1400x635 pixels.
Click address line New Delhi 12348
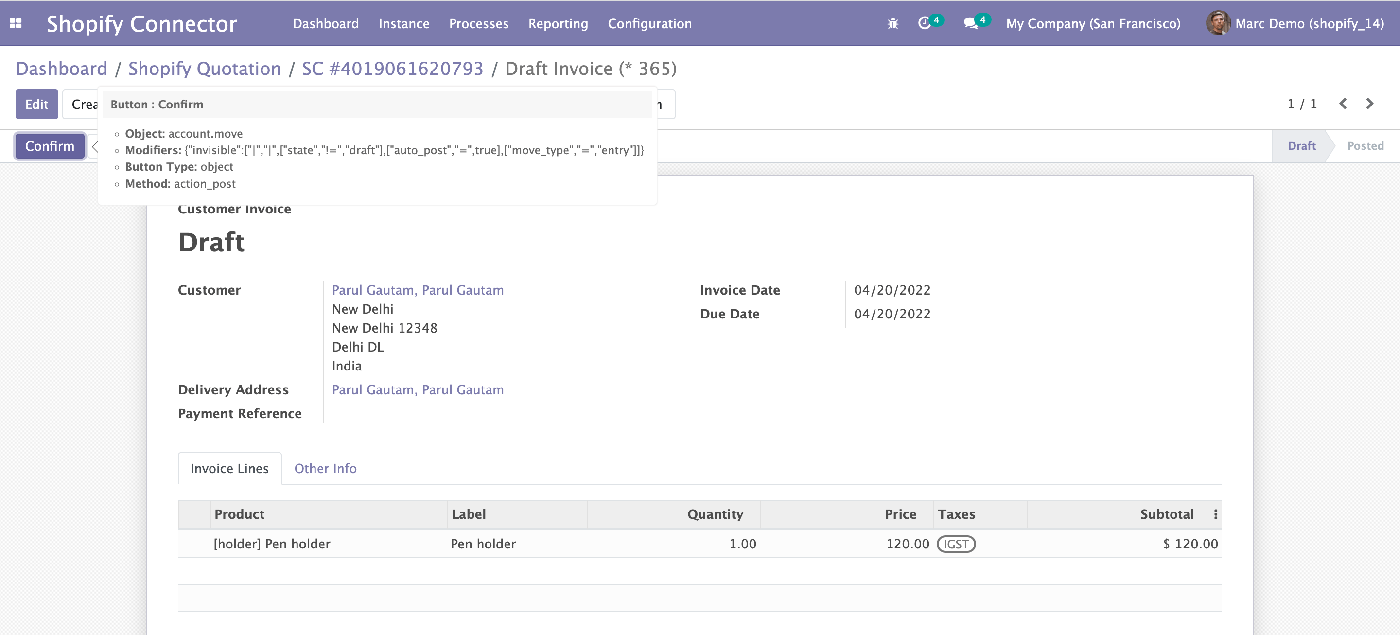385,328
